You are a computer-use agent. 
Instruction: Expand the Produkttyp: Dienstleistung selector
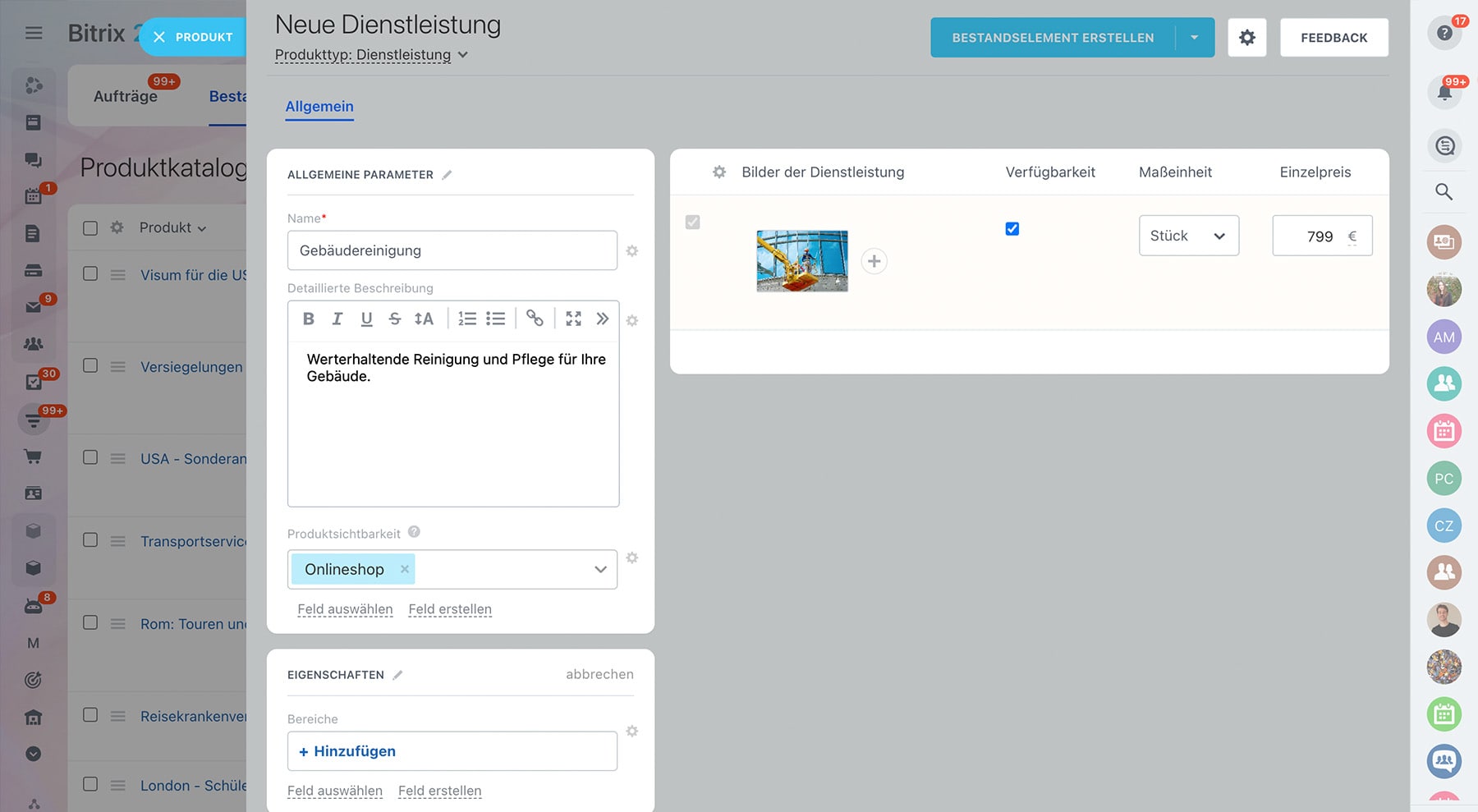(371, 55)
